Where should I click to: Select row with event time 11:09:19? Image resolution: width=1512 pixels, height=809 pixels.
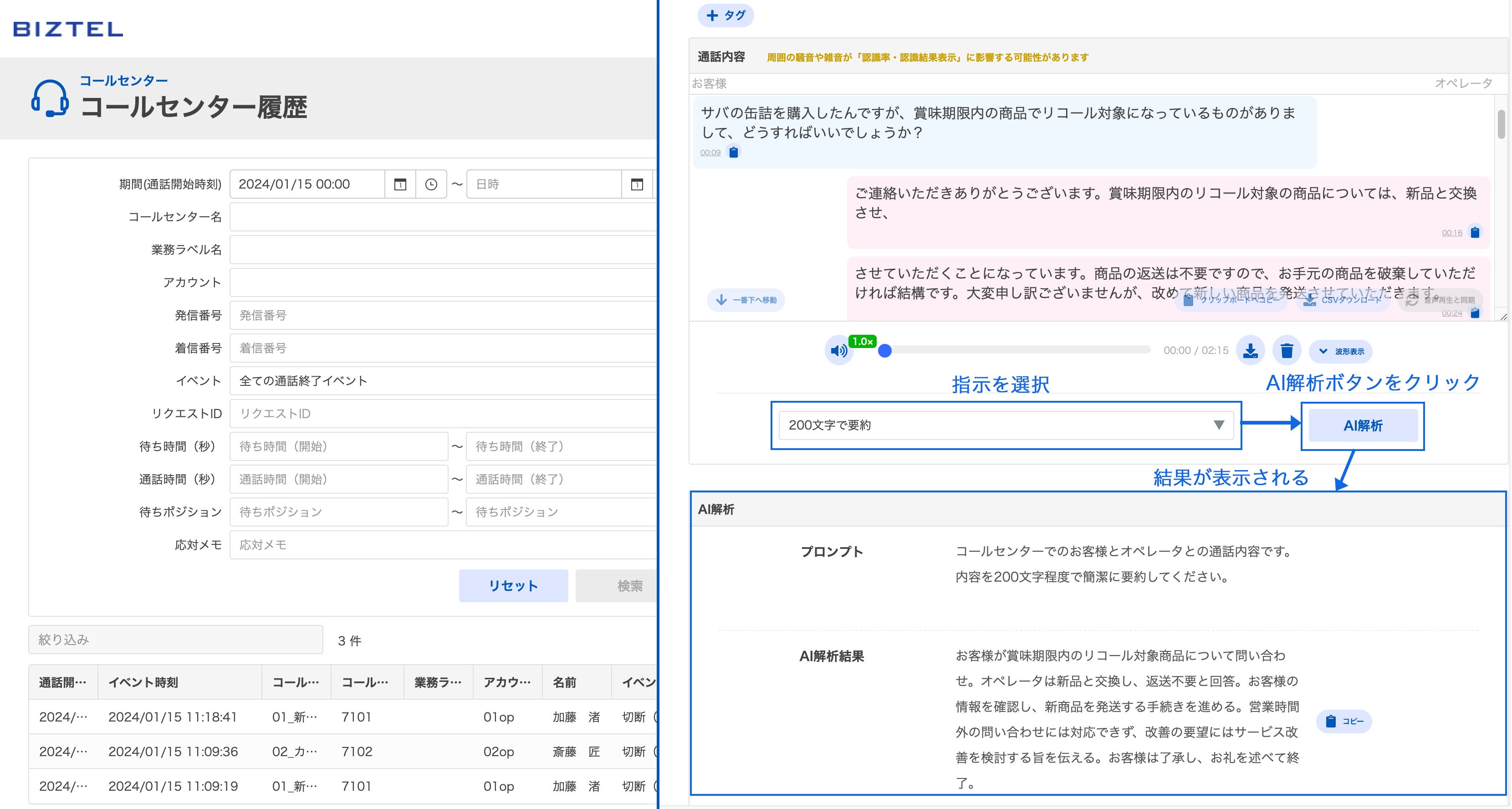(x=343, y=786)
